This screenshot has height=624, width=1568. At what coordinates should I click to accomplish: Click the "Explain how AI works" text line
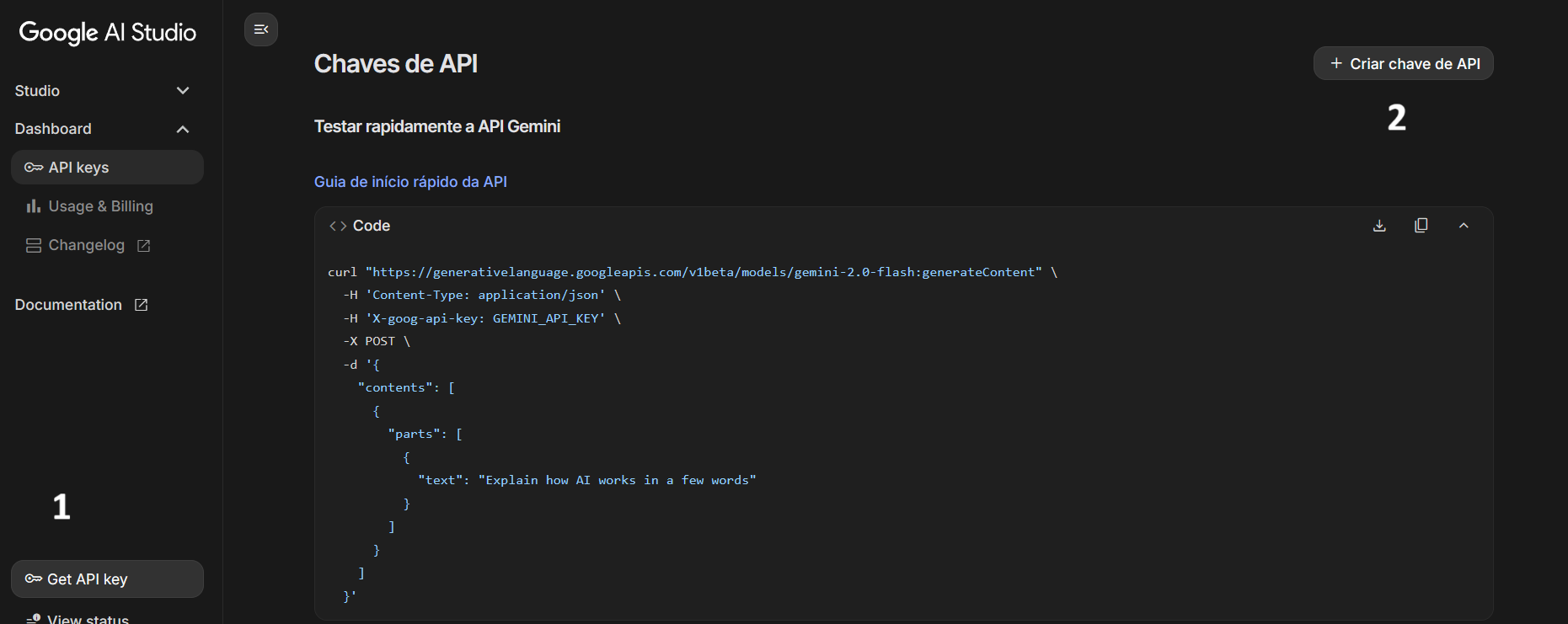tap(587, 480)
